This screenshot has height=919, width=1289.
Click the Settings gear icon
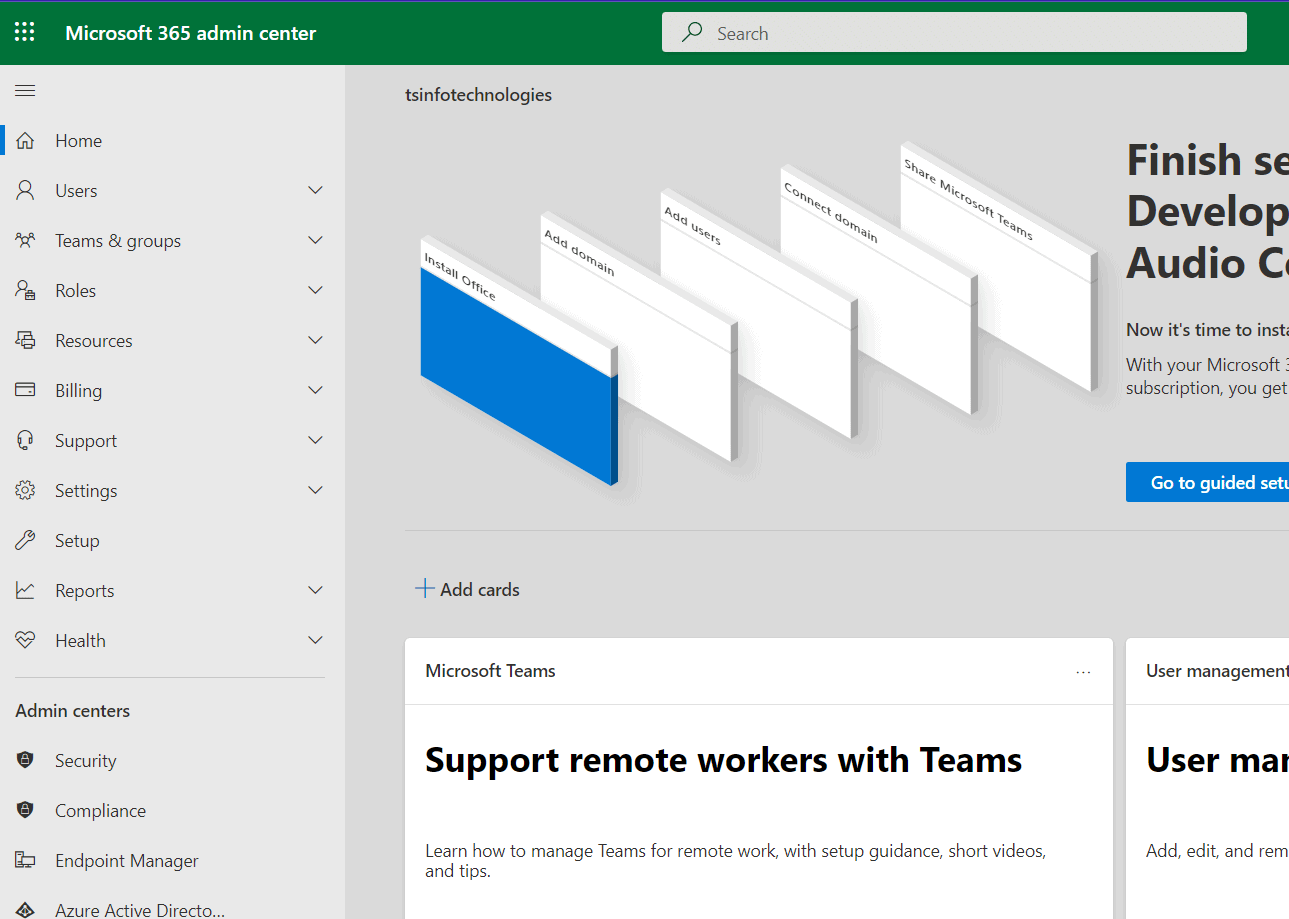coord(25,491)
